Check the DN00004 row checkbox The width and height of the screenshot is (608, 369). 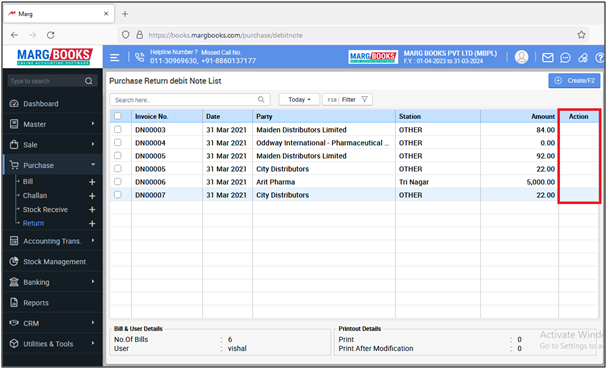[x=118, y=143]
